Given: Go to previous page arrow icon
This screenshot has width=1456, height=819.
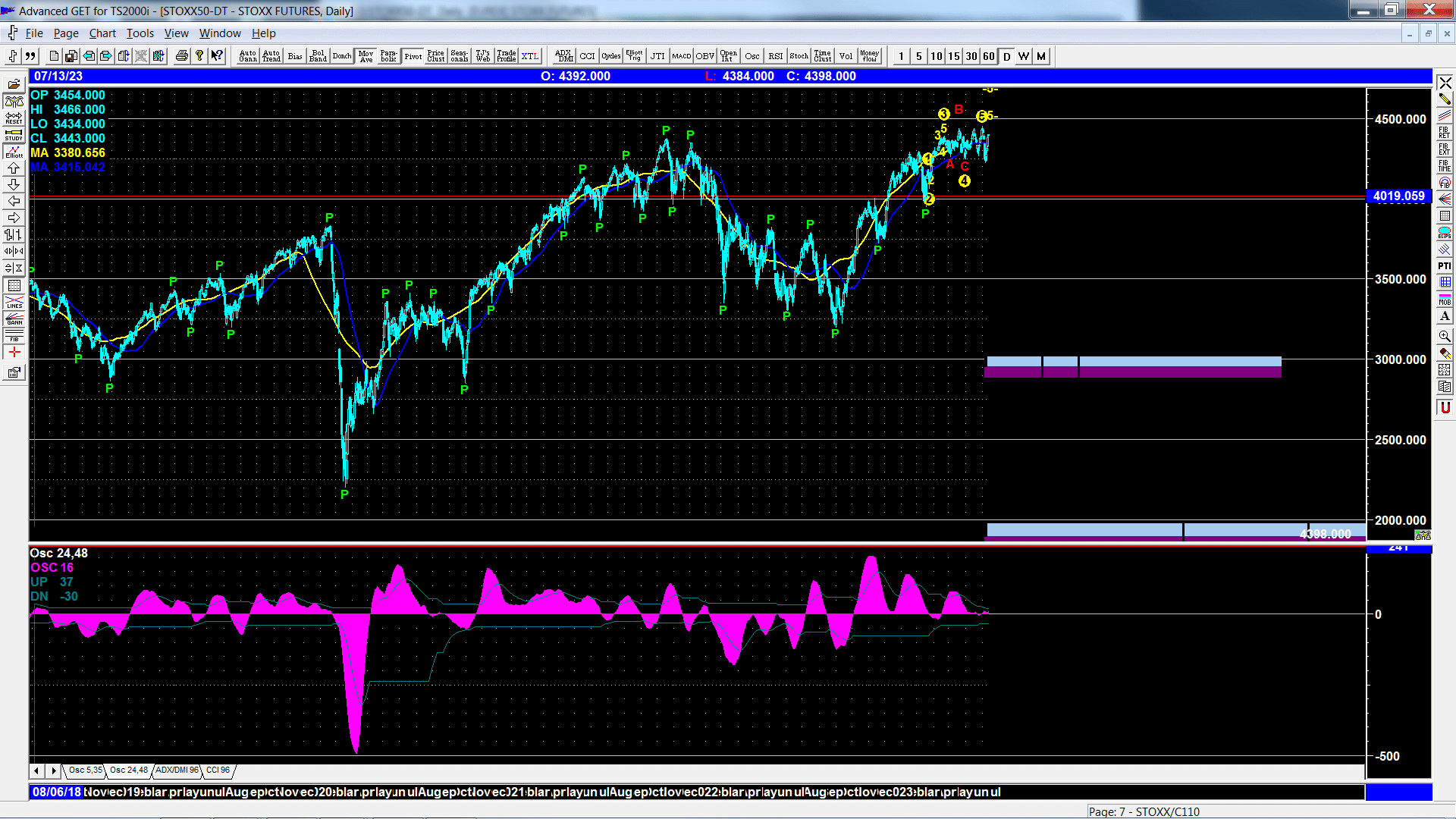Looking at the screenshot, I should (89, 56).
